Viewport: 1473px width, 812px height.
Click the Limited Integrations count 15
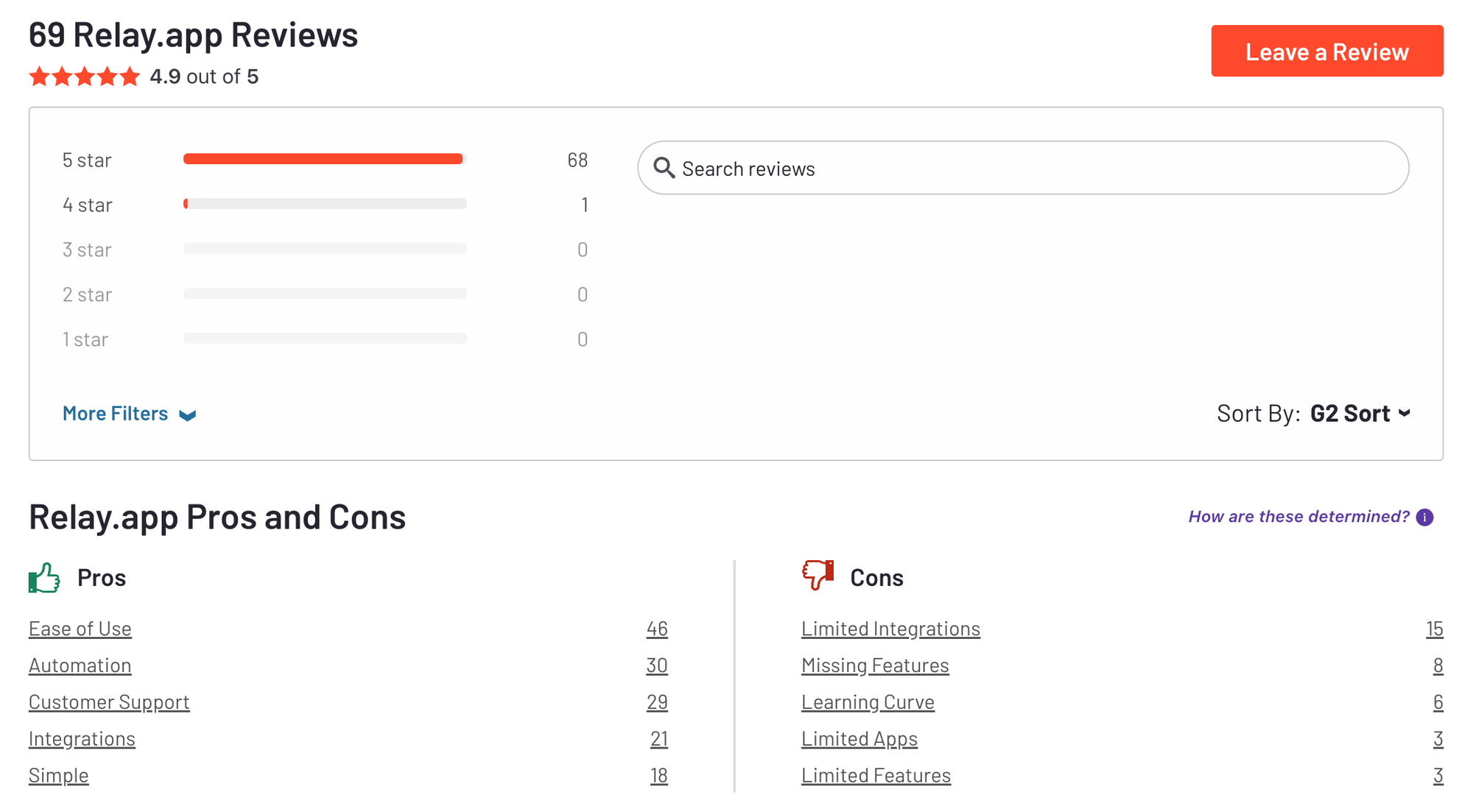[1435, 629]
